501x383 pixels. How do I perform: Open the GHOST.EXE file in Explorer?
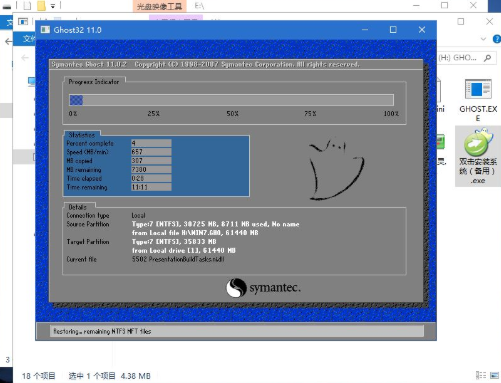click(x=478, y=100)
